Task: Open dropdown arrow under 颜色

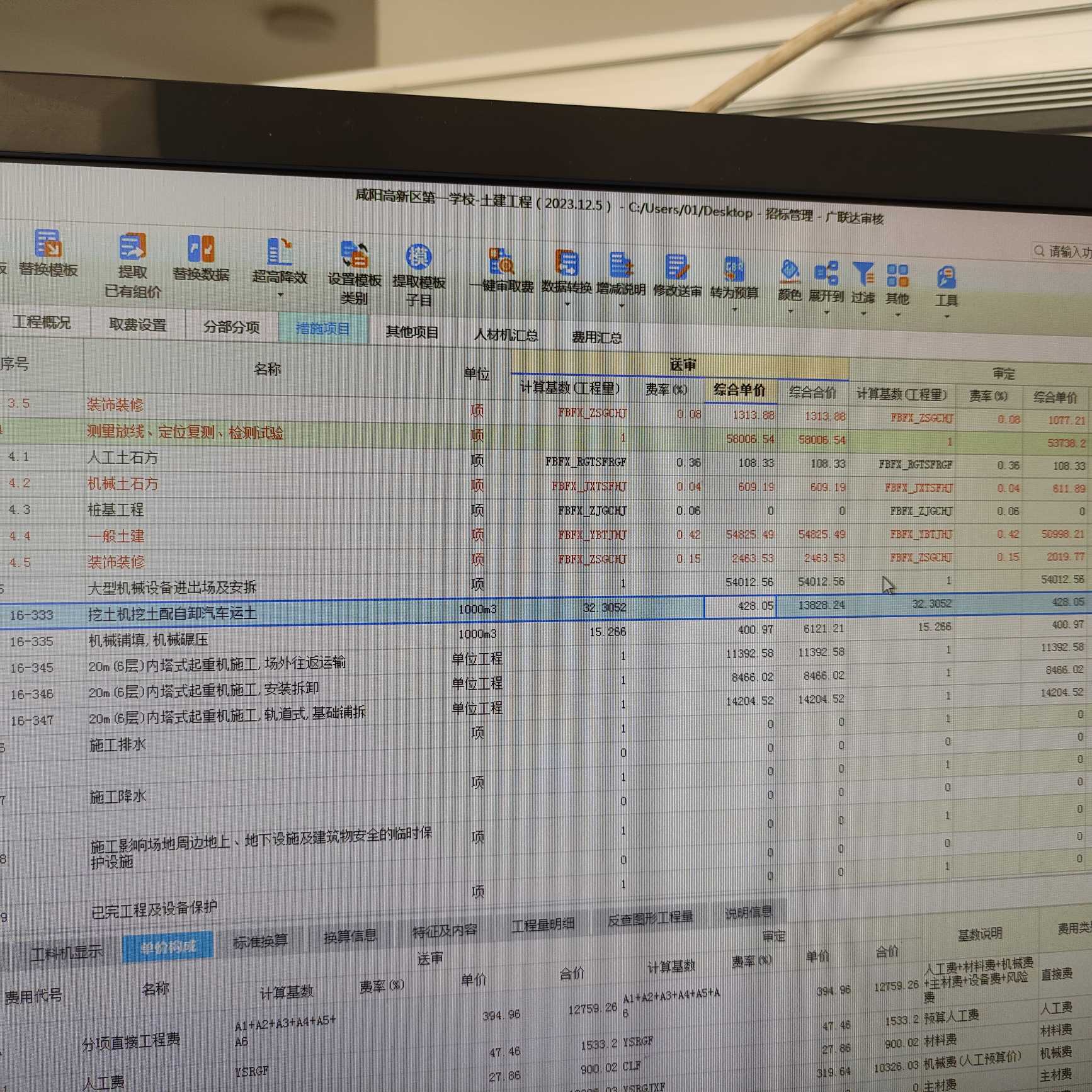Action: point(790,311)
